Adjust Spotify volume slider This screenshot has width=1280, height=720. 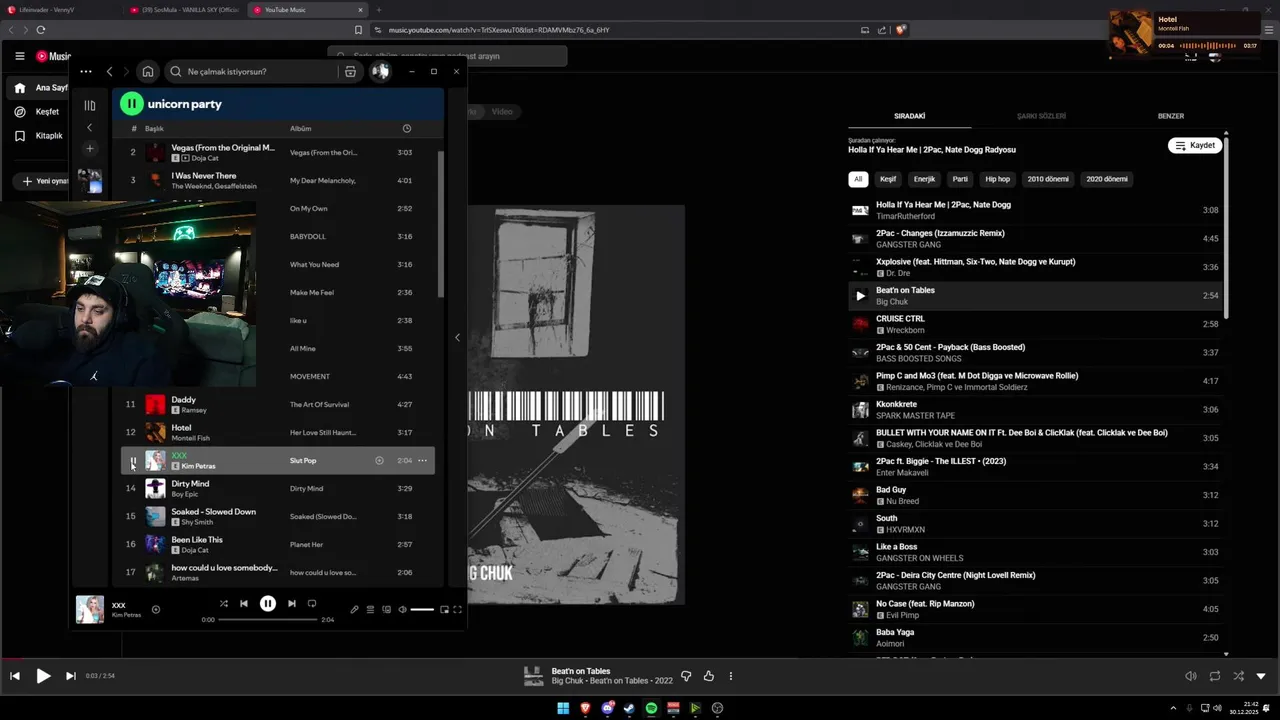(x=422, y=609)
